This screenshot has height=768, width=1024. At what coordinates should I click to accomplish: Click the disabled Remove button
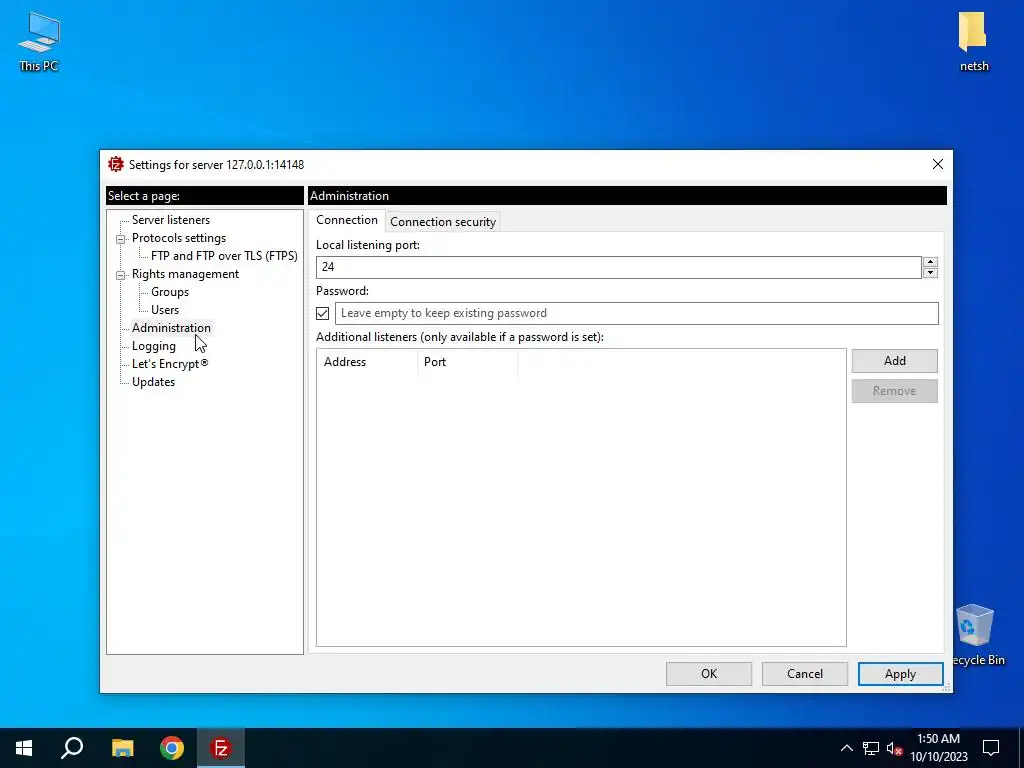click(x=894, y=391)
